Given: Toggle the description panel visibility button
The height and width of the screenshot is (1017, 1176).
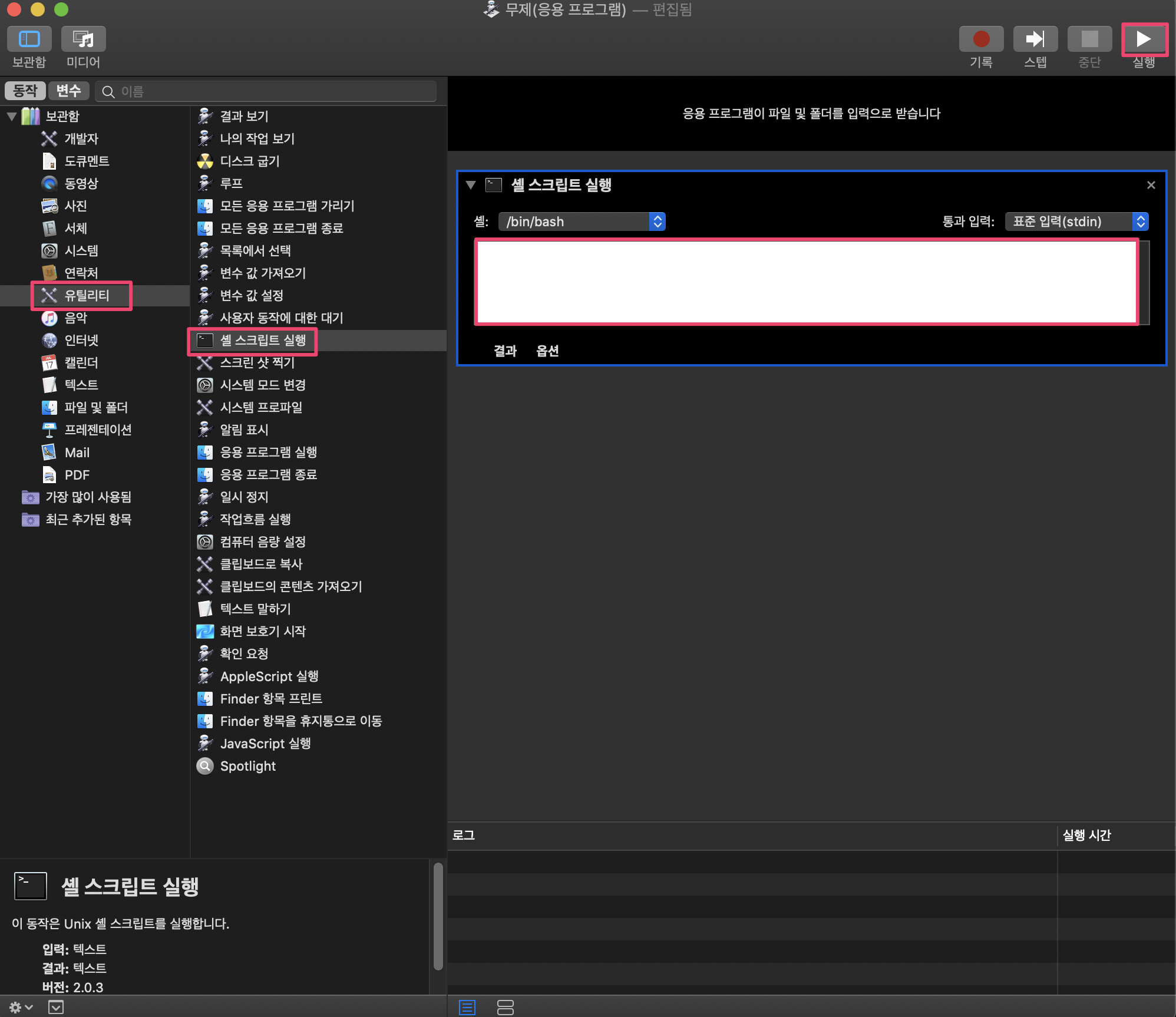Looking at the screenshot, I should coord(56,1007).
